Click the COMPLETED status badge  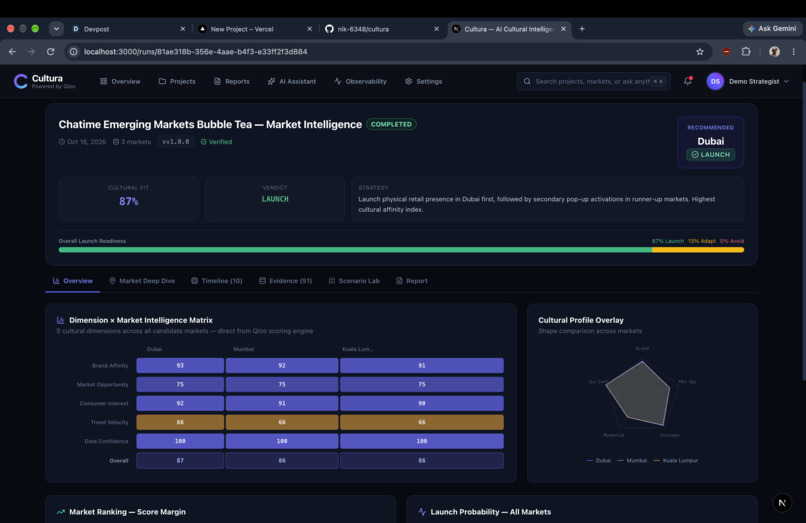coord(391,124)
